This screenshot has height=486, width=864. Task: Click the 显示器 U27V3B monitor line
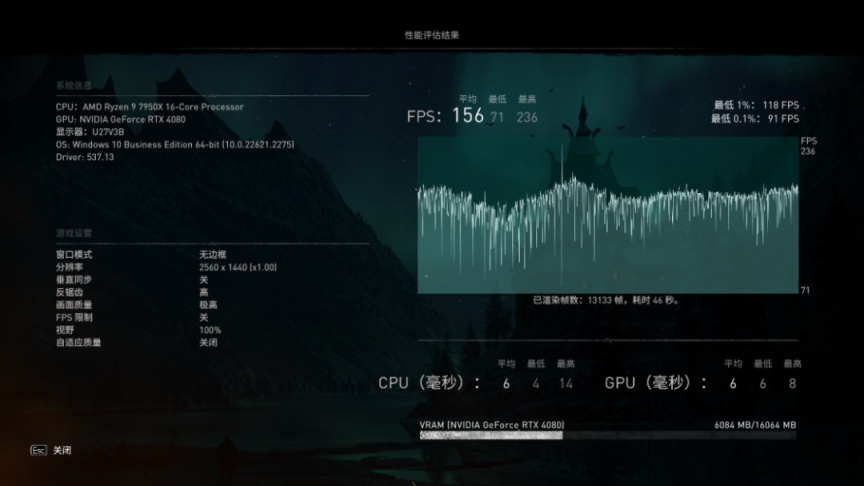pos(90,132)
